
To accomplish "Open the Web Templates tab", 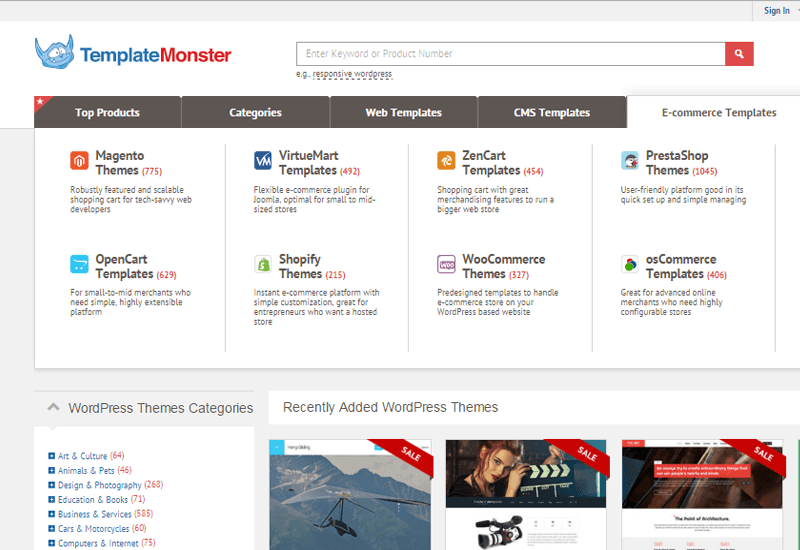I will coord(404,112).
